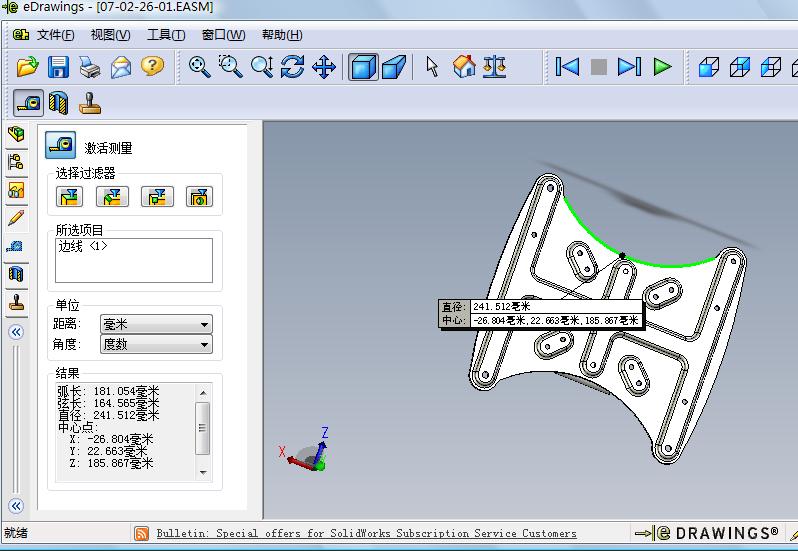Select the Zoom to Fit tool
798x551 pixels.
point(200,67)
